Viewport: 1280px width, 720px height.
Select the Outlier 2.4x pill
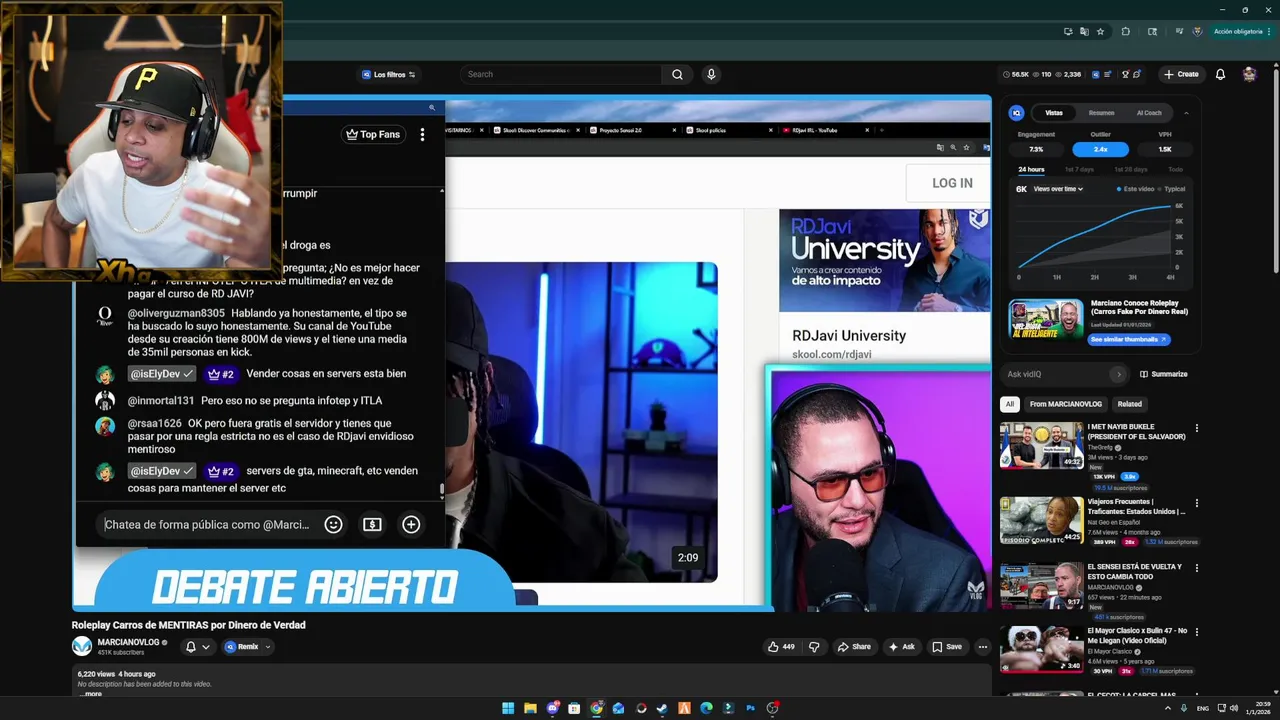tap(1100, 149)
